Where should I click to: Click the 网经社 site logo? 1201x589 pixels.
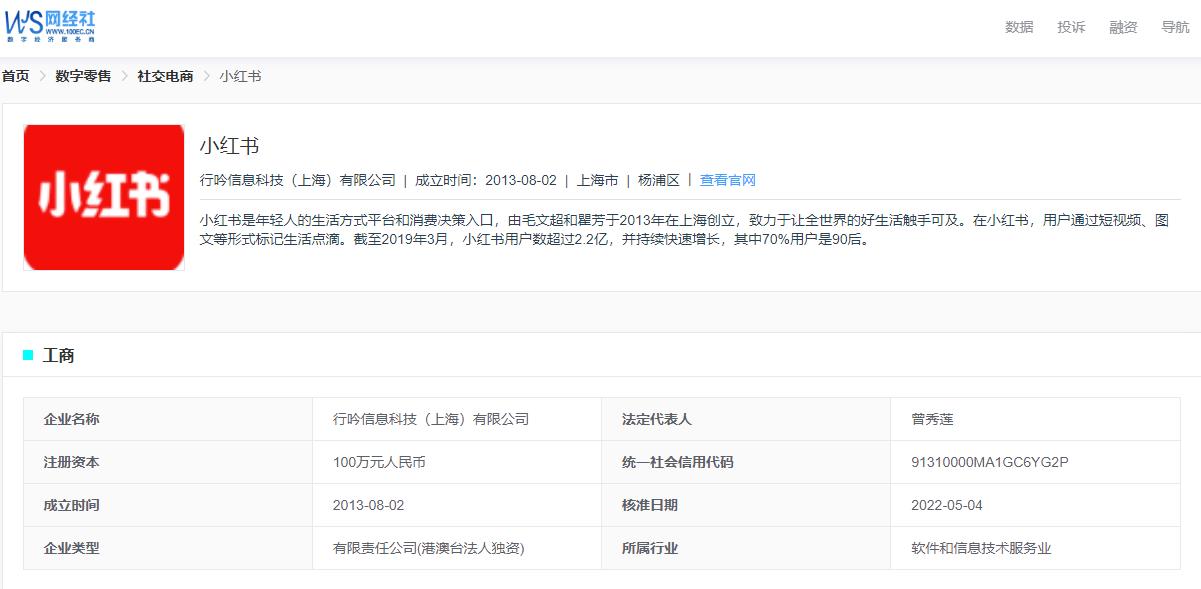[50, 25]
